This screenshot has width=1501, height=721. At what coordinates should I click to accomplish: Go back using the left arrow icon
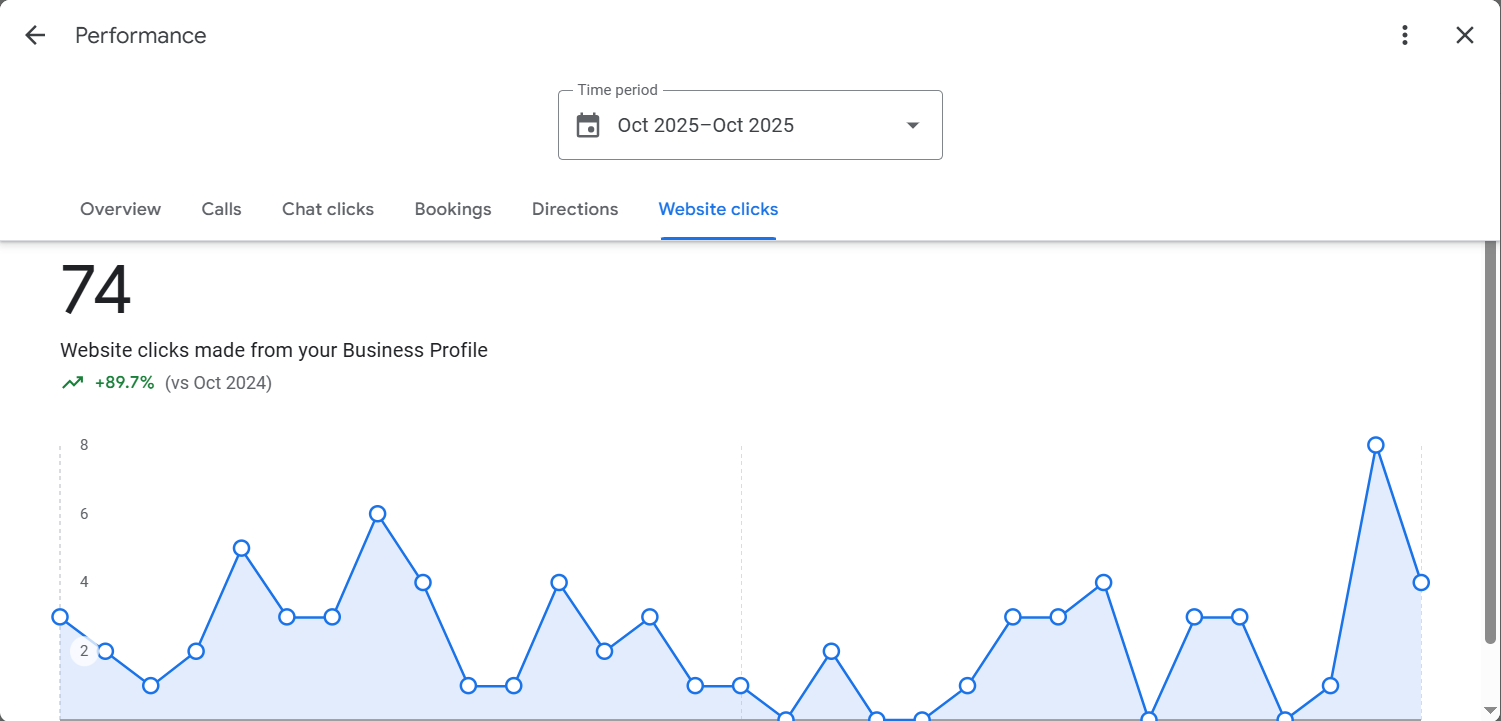coord(35,36)
